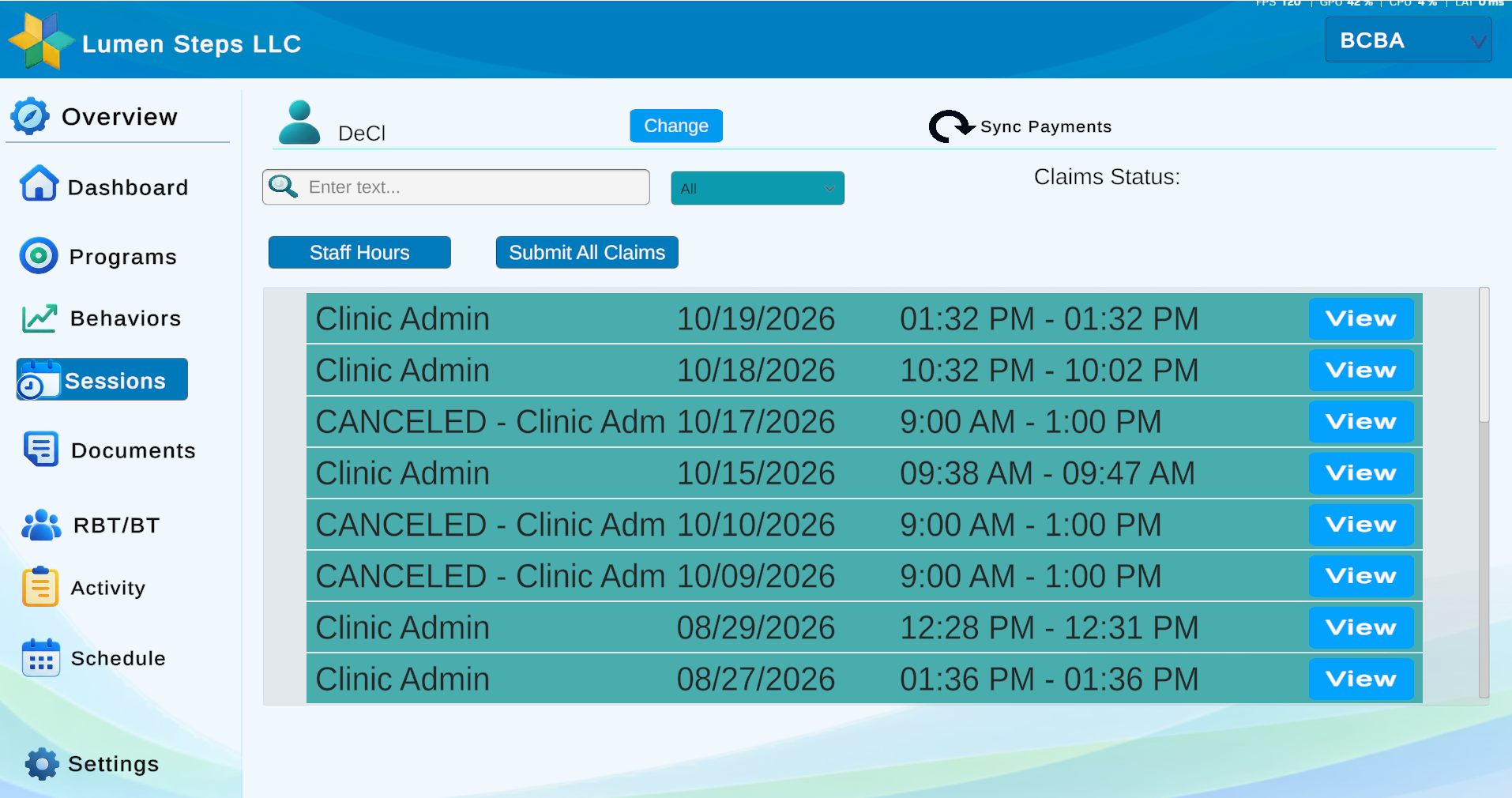
Task: Click the Staff Hours button
Action: tap(359, 252)
